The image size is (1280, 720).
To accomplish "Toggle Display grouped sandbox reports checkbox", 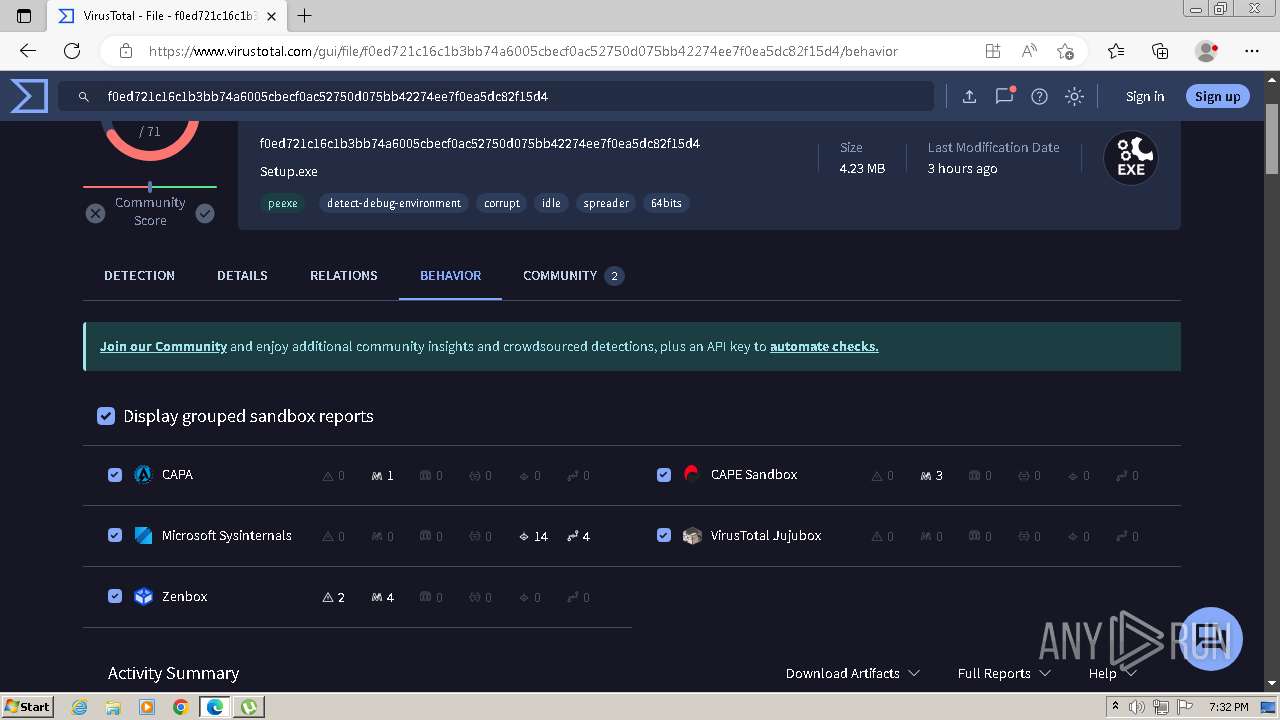I will [x=106, y=416].
